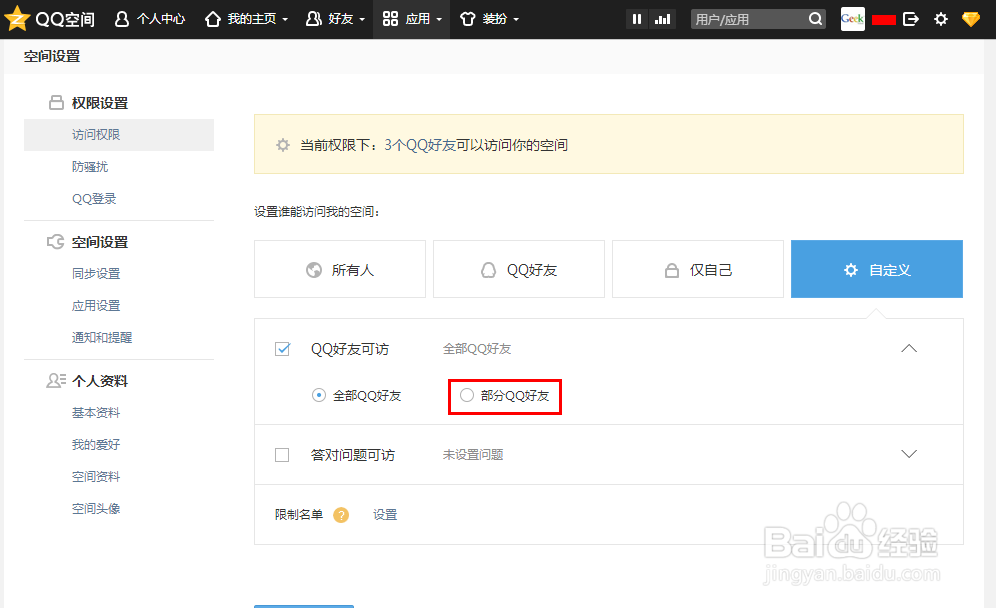Focus the 用户/应用 search field
Screen dimensions: 996x608
pos(748,19)
